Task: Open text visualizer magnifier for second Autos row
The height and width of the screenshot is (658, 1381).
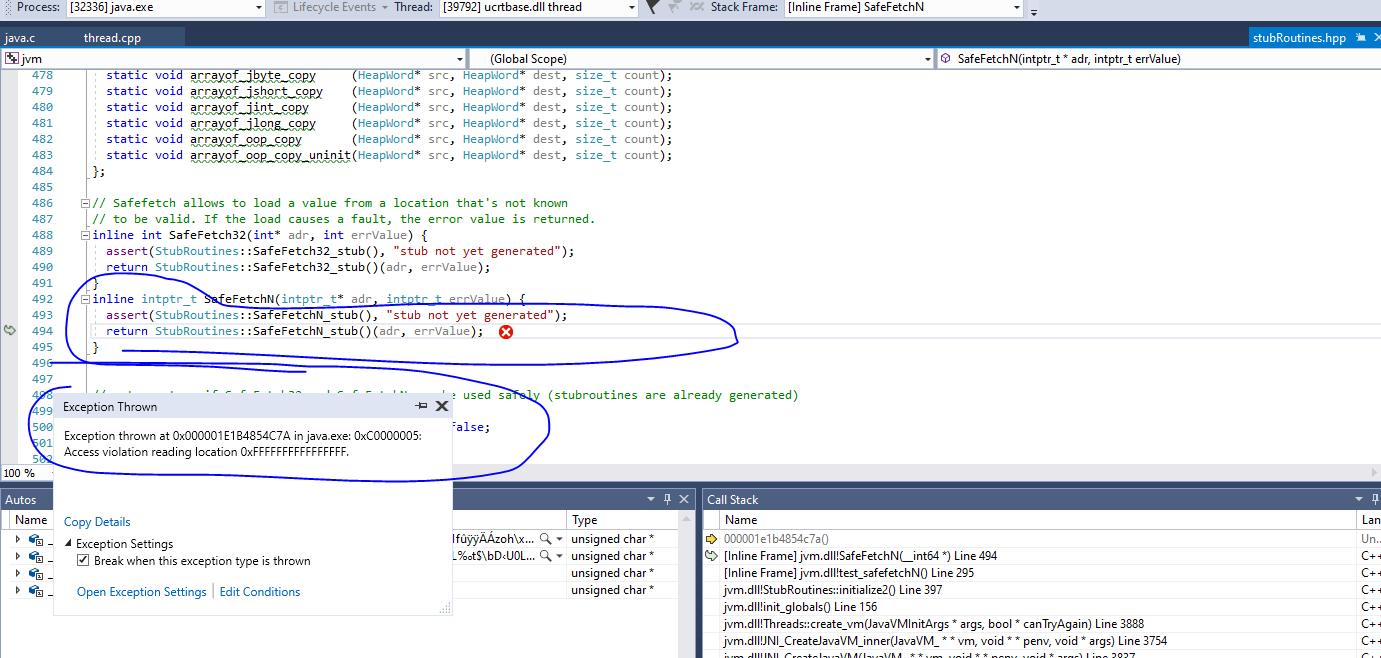Action: coord(545,556)
